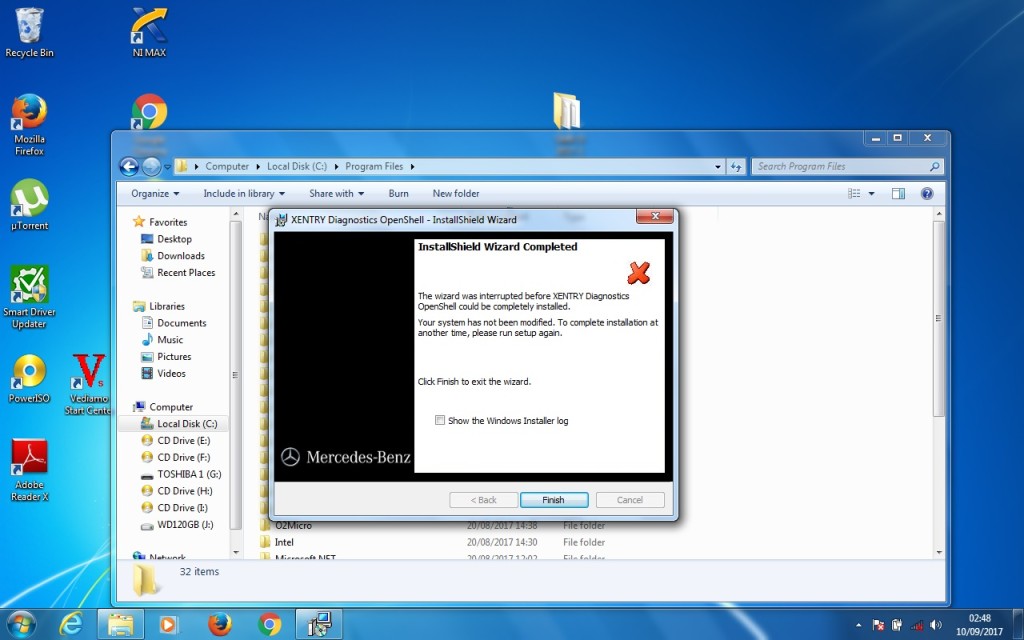The image size is (1024, 640).
Task: Click New folder in toolbar
Action: 456,194
